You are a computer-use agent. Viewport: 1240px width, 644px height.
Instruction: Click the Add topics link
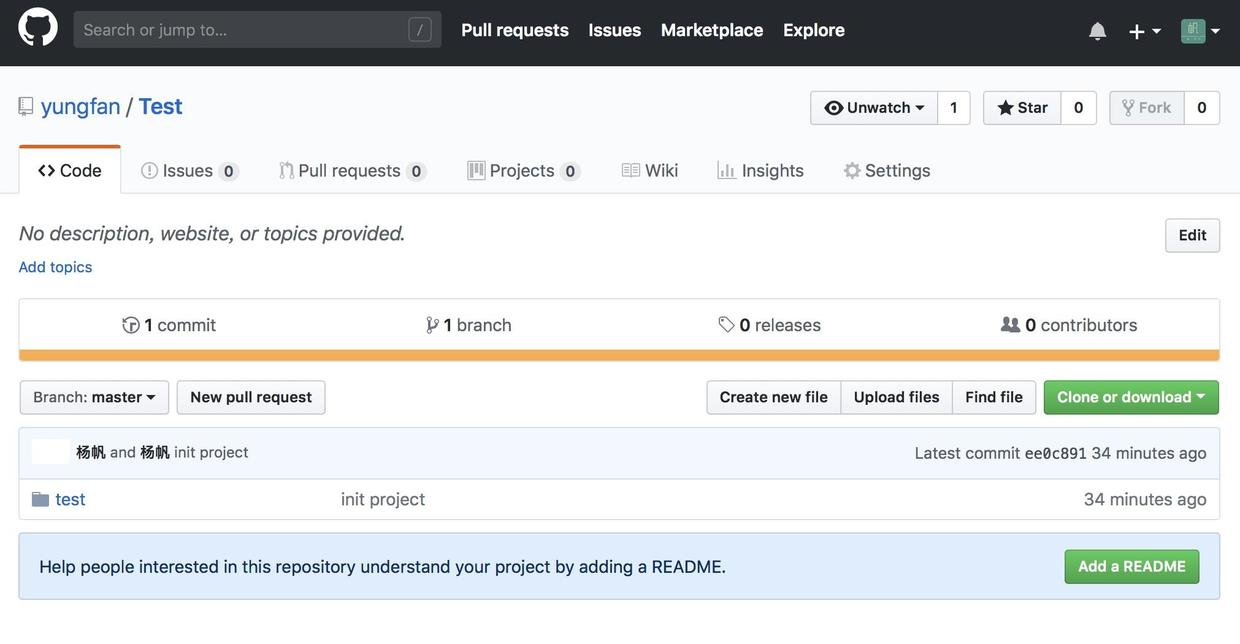tap(56, 267)
